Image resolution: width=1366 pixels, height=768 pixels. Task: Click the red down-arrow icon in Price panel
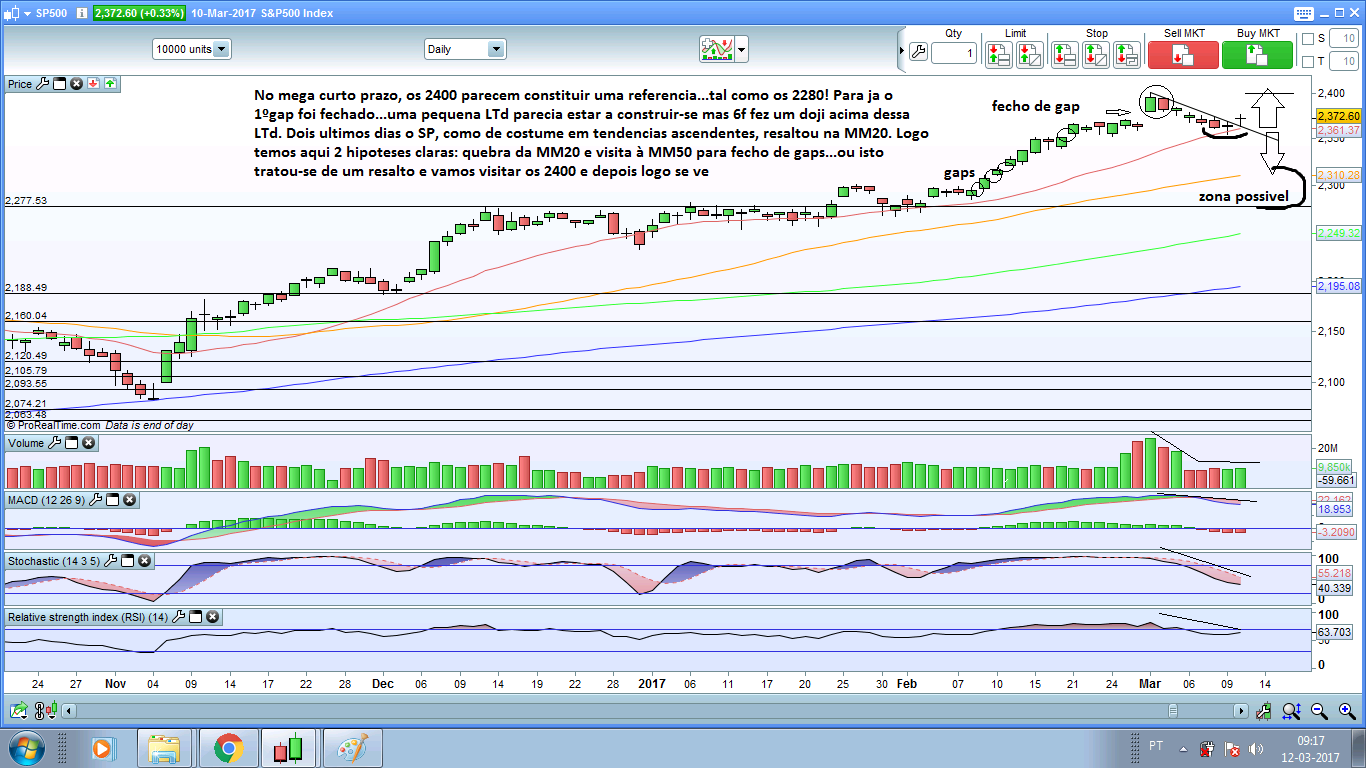pos(93,84)
